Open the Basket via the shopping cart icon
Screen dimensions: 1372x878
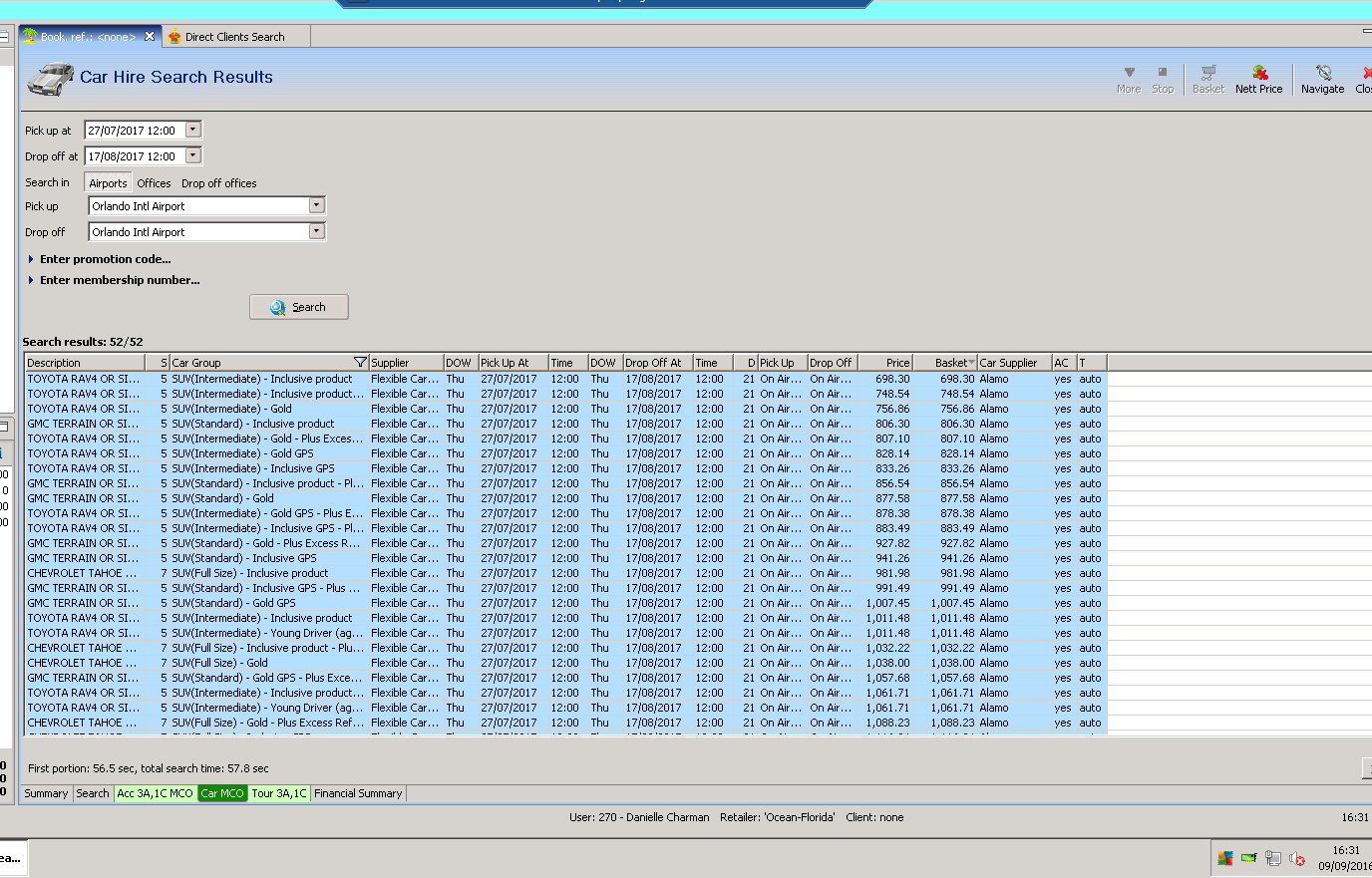(1208, 72)
